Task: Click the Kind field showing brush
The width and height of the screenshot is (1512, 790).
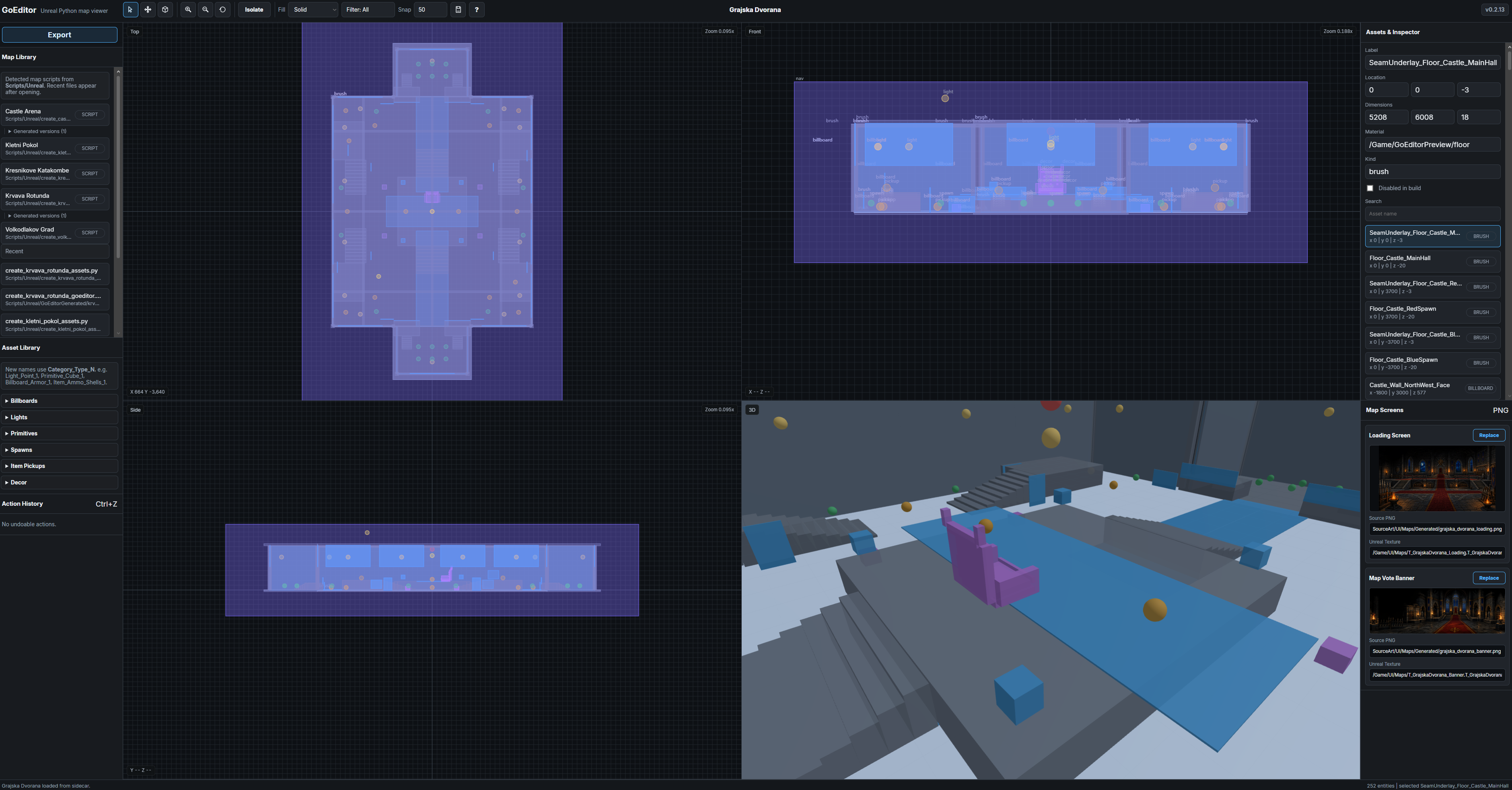Action: coord(1432,172)
